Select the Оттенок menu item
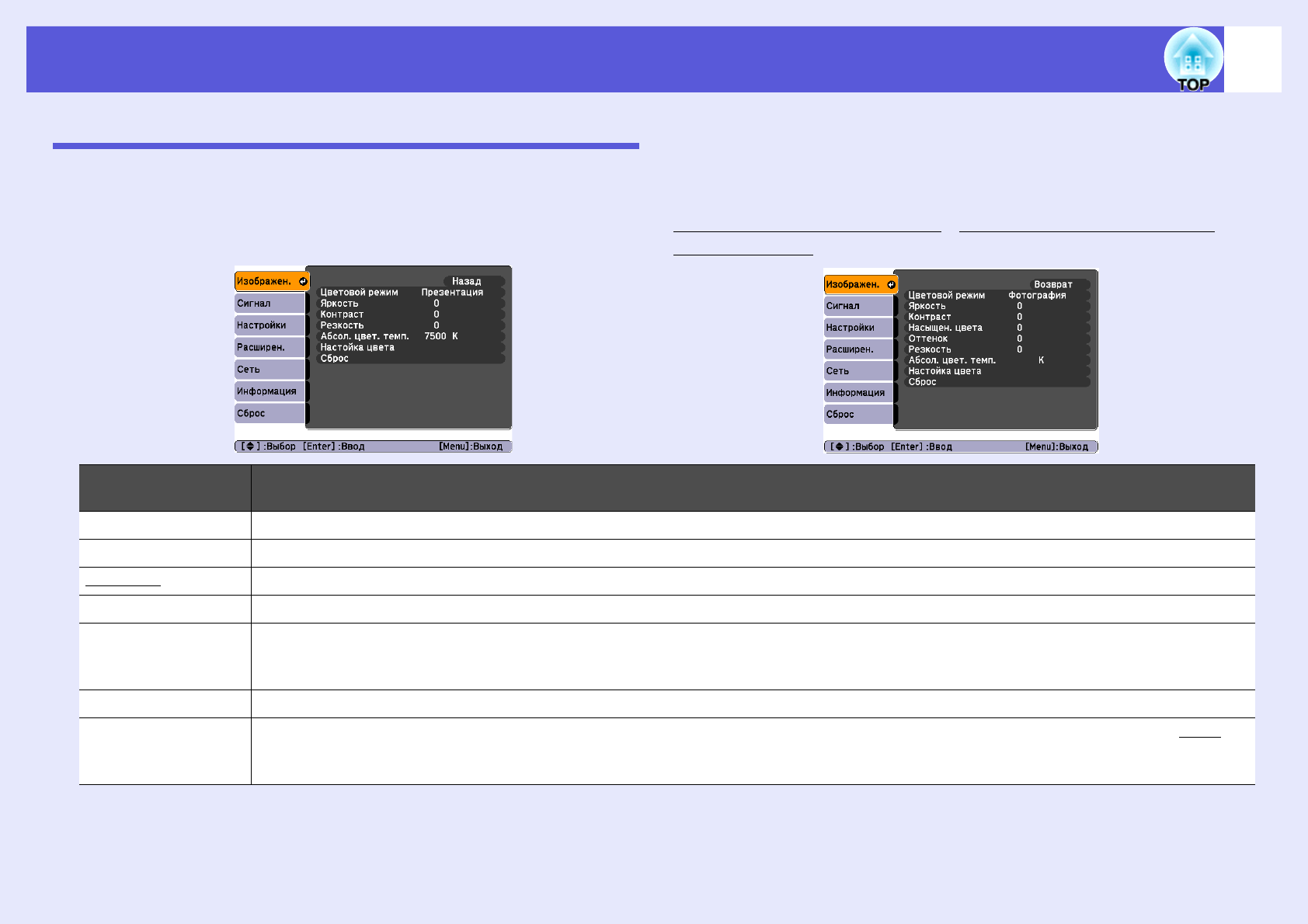The width and height of the screenshot is (1308, 924). tap(928, 339)
